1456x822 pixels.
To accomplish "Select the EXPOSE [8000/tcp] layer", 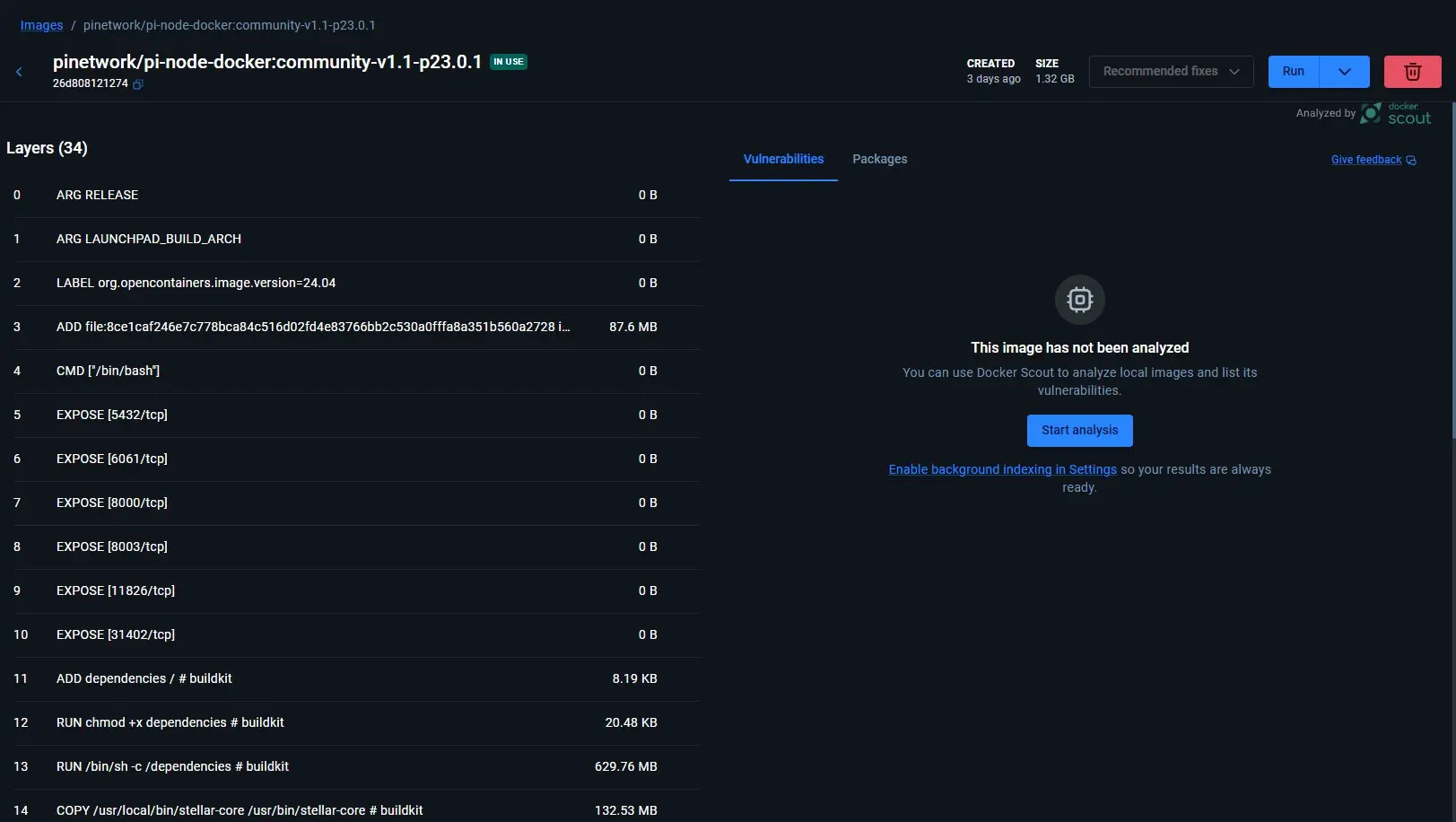I will coord(356,503).
